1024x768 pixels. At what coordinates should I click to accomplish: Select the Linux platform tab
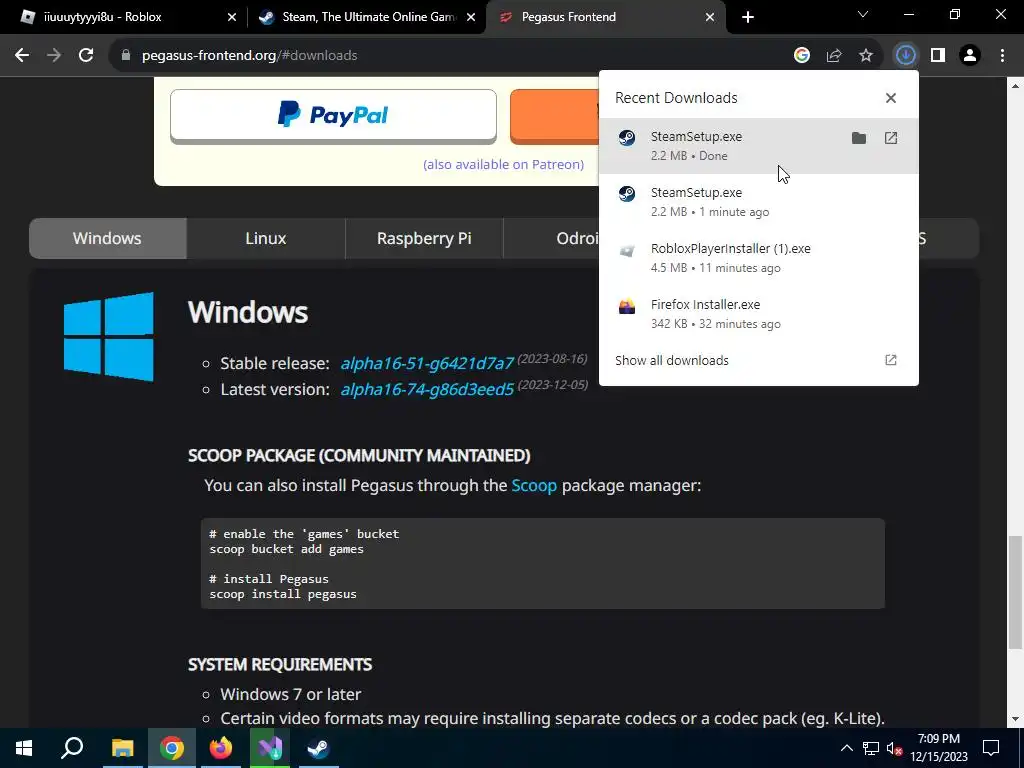(266, 238)
